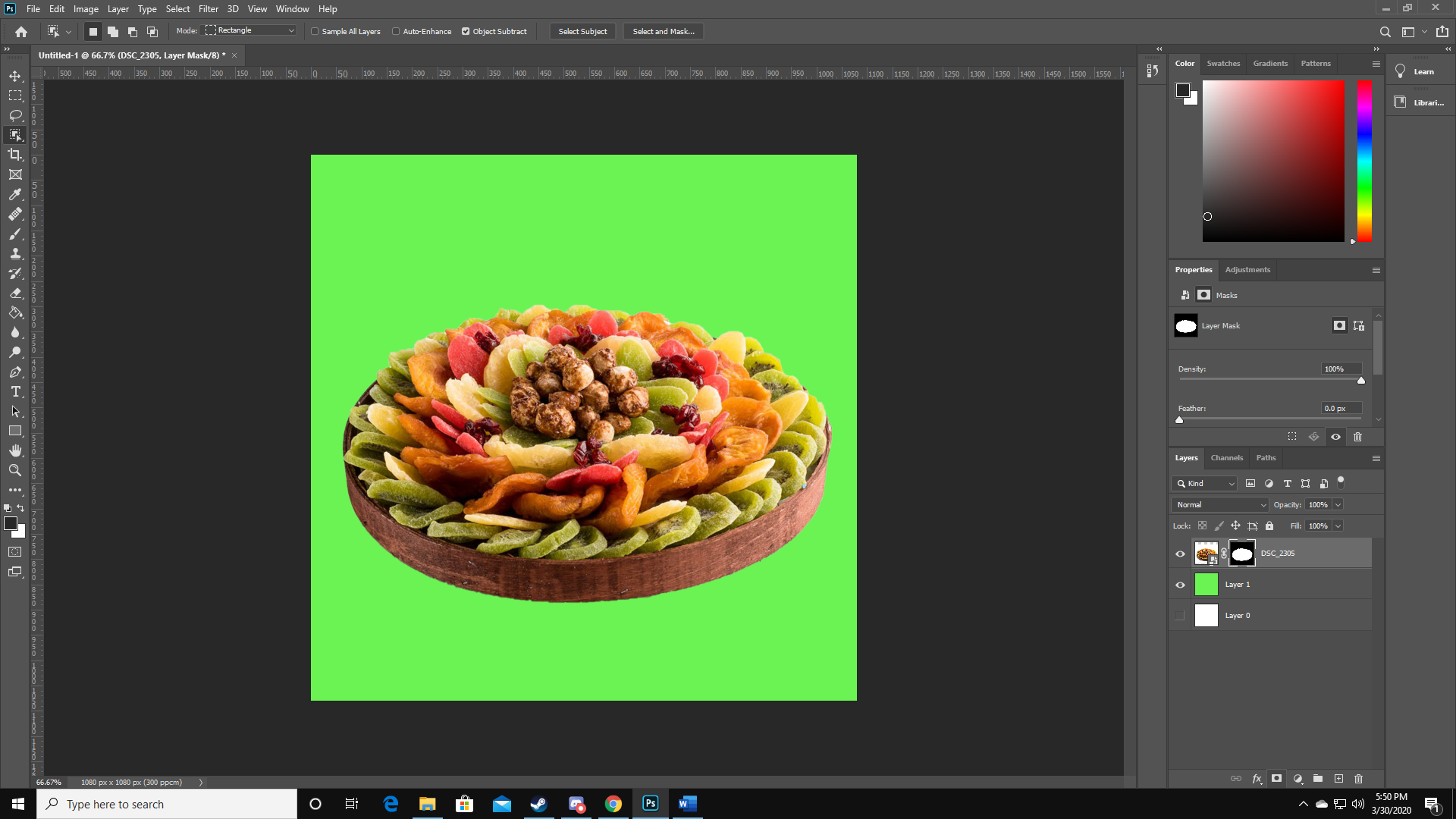Click the Select and Mask button

tap(664, 32)
